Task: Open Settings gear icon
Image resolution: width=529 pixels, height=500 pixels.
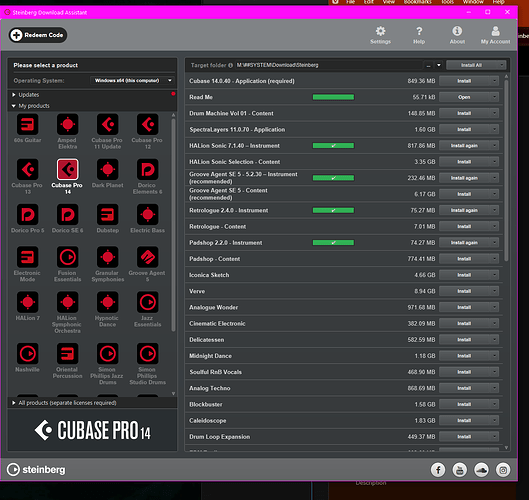Action: pyautogui.click(x=380, y=31)
